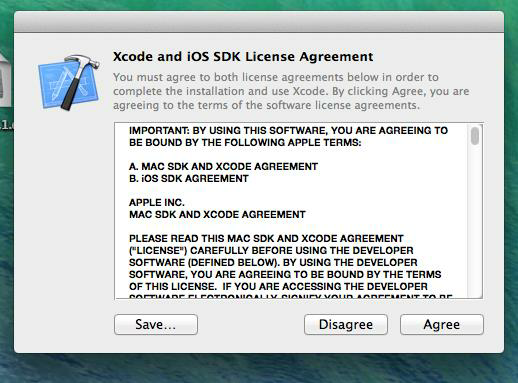
Task: Open the Save… license option
Action: (156, 324)
